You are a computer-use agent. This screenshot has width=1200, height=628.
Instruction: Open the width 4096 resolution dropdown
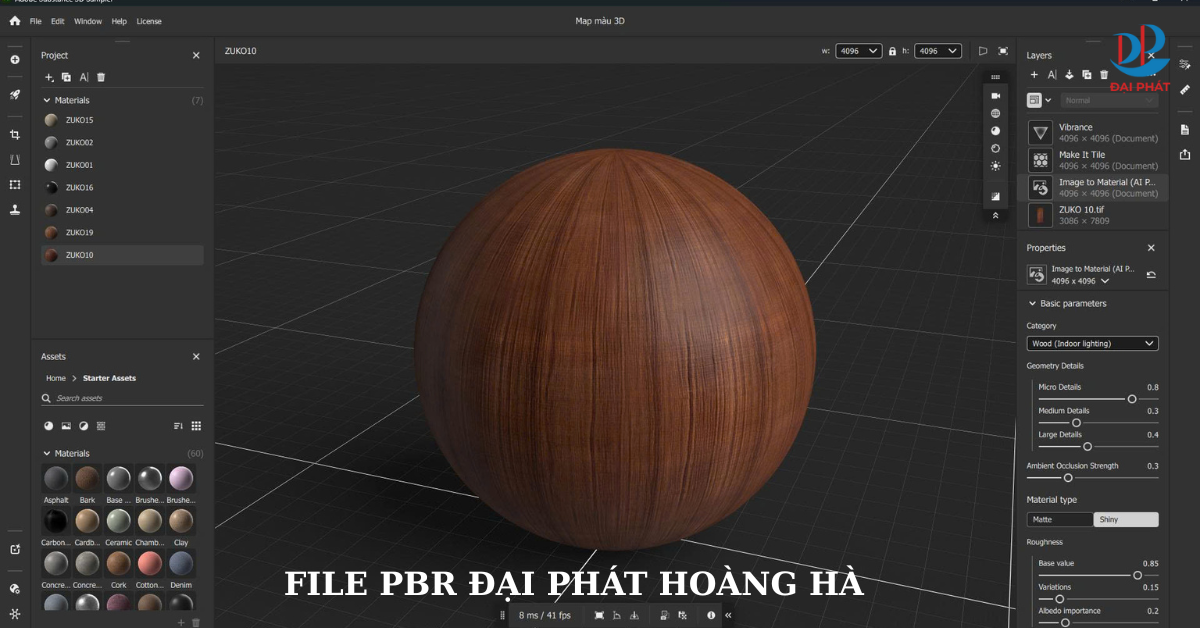pyautogui.click(x=858, y=50)
